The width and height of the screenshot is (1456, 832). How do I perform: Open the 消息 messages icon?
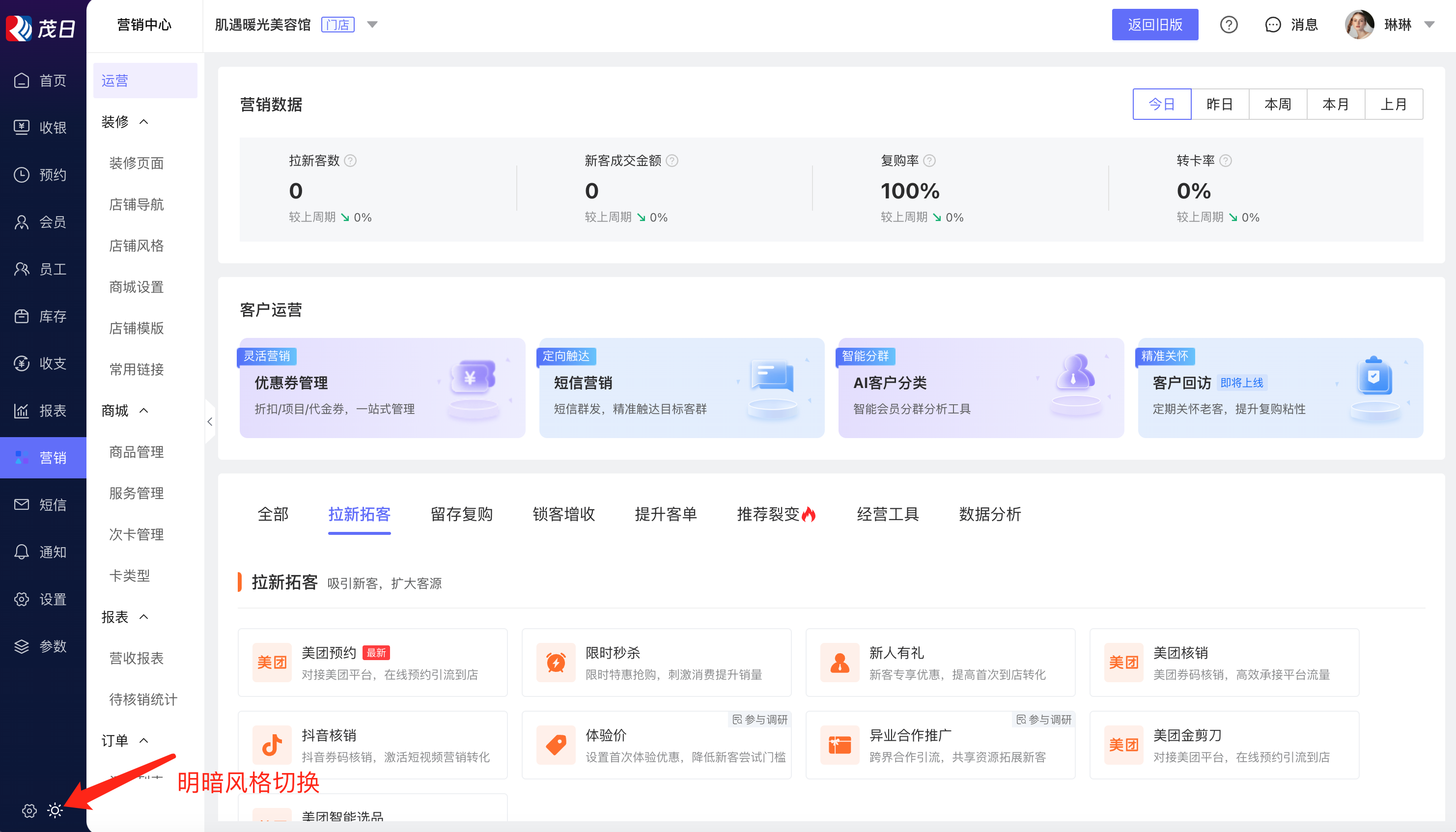click(1273, 25)
